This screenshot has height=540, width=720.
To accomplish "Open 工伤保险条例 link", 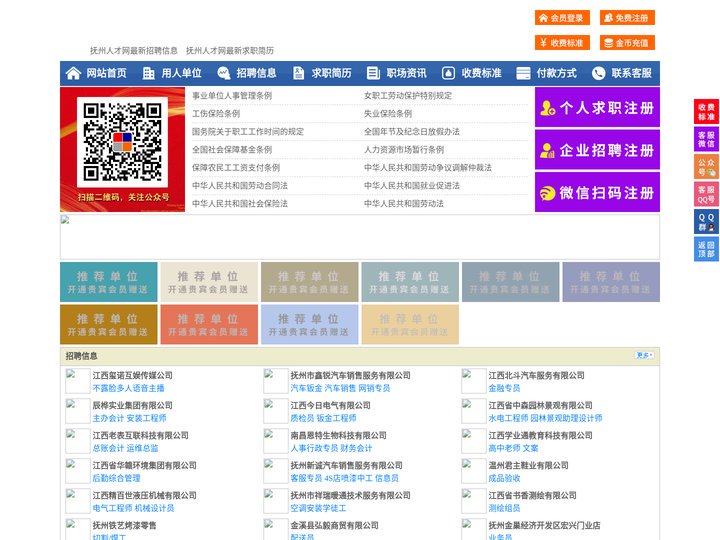I will tap(216, 113).
